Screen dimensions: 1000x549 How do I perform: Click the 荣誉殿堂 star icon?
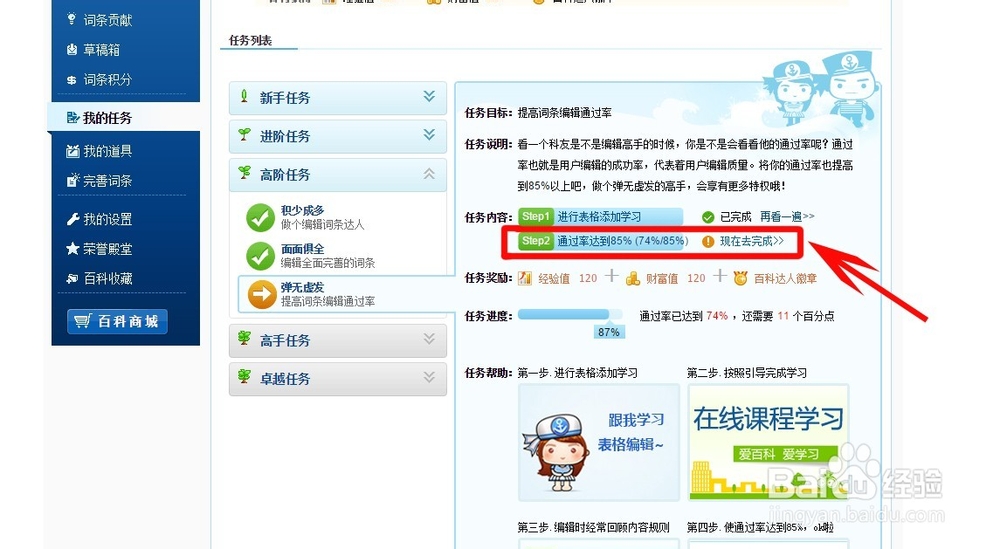(x=73, y=249)
